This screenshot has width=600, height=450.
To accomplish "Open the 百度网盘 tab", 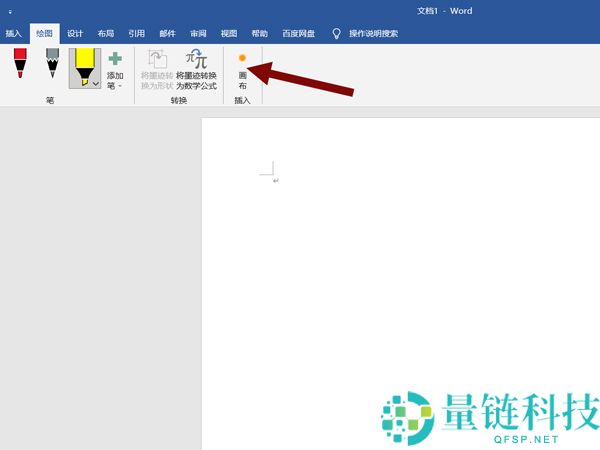I will tap(297, 33).
